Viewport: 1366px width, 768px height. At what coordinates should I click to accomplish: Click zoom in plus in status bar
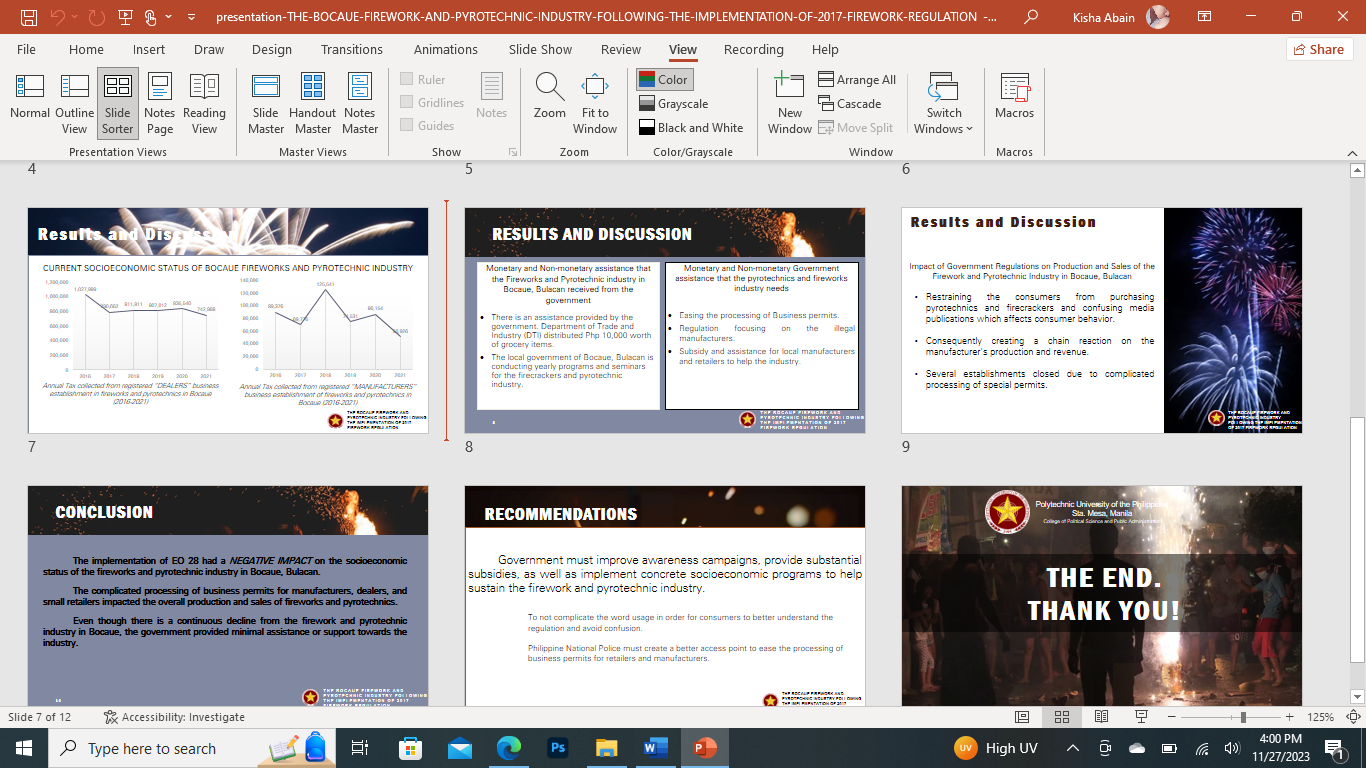(1290, 717)
